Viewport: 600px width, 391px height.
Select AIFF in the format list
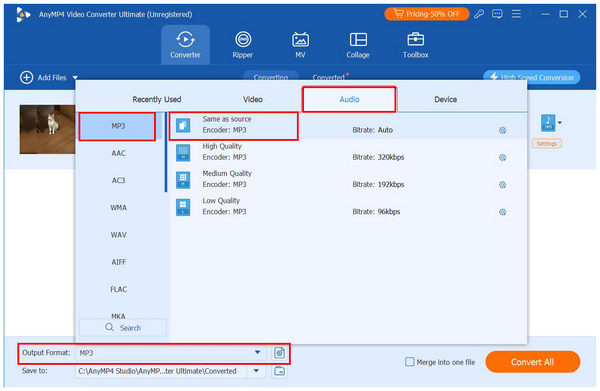pos(118,262)
